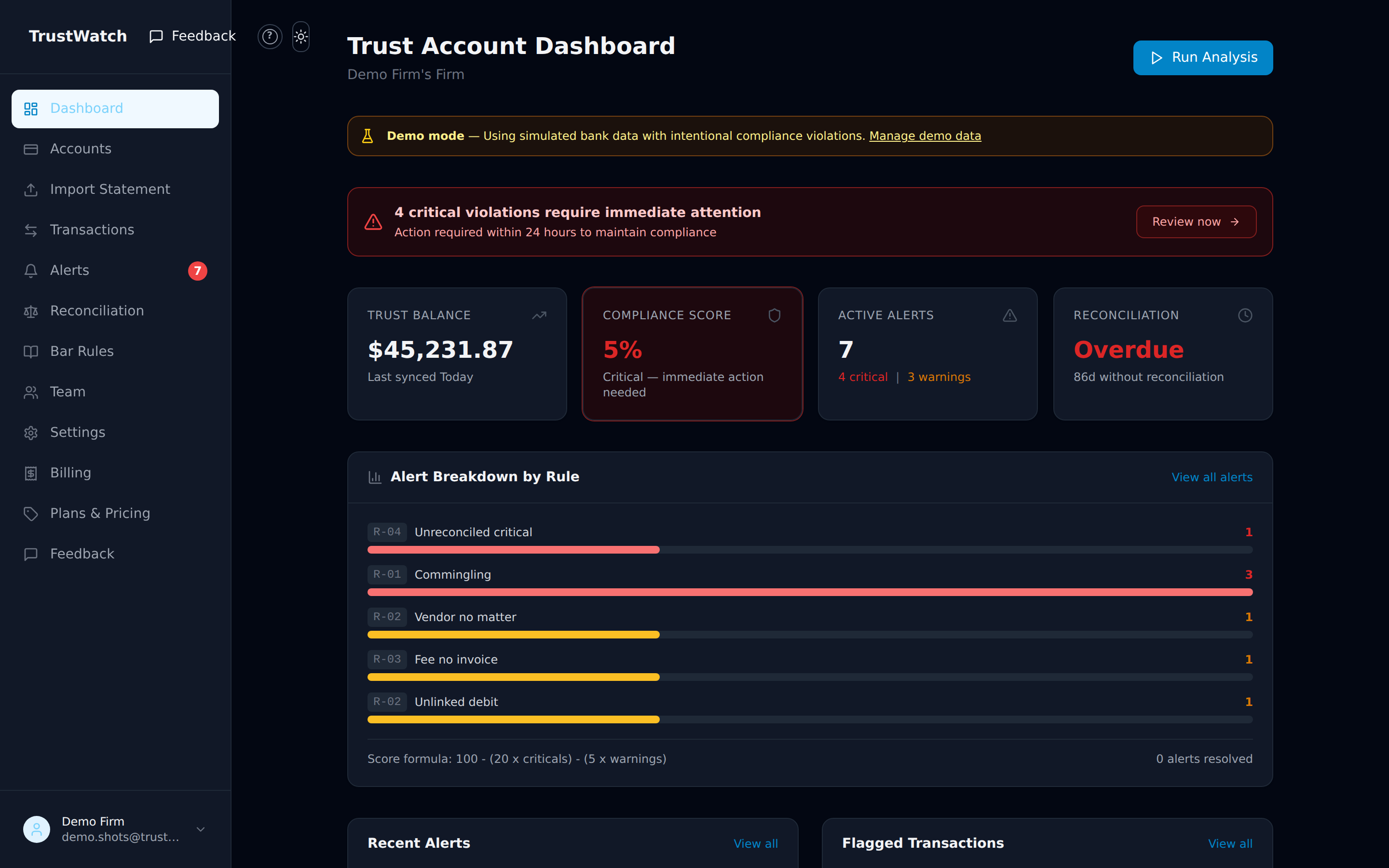Click Review now button
Viewport: 1389px width, 868px height.
click(x=1196, y=222)
